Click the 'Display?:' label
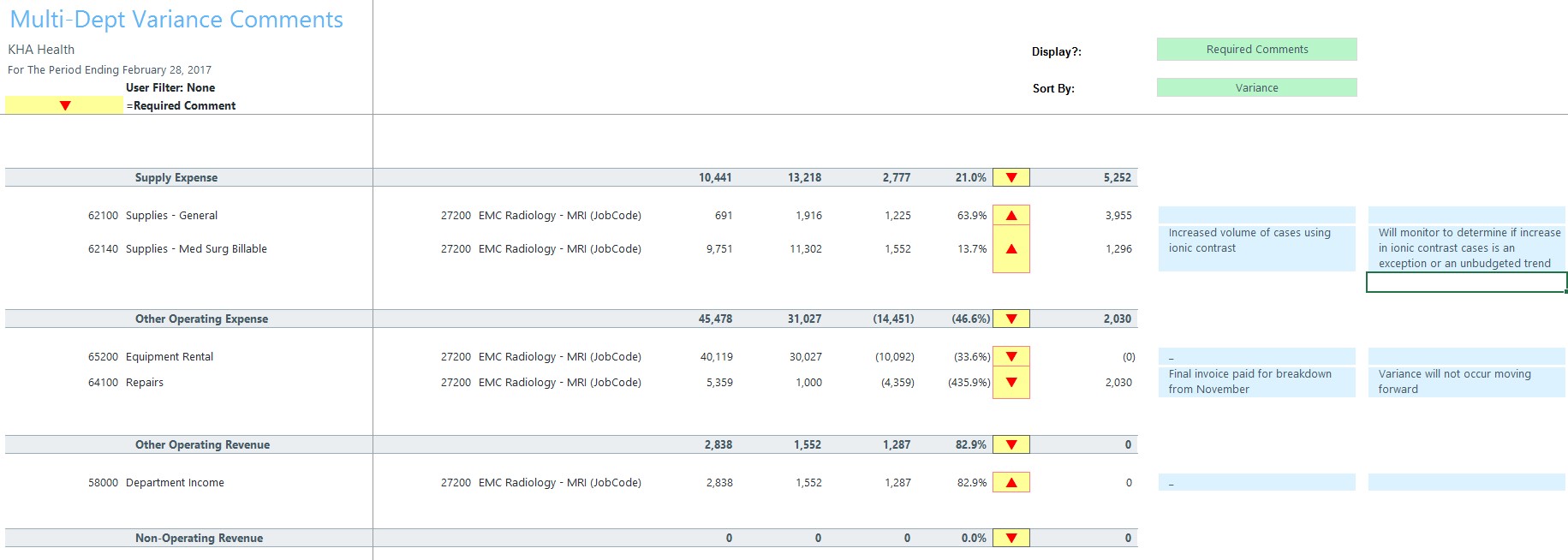Viewport: 1568px width, 560px height. pos(1057,51)
